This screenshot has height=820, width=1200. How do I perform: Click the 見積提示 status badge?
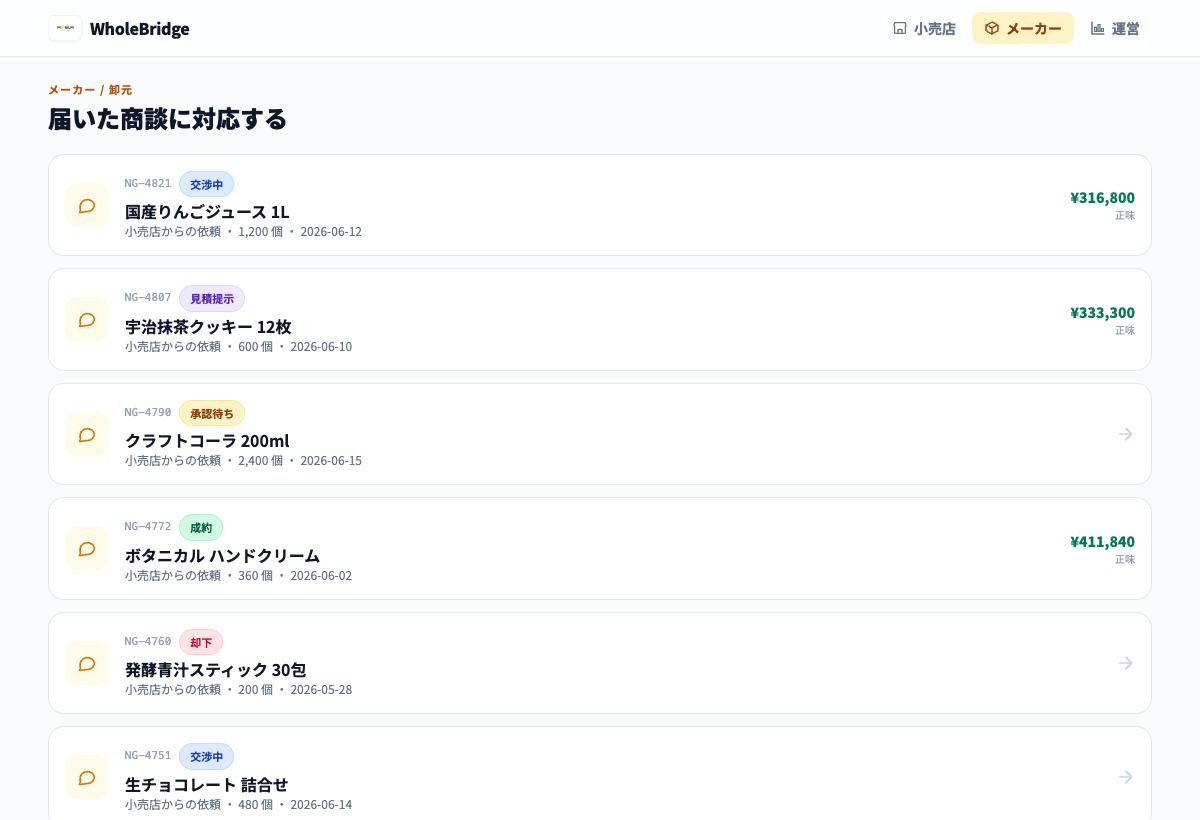(212, 299)
